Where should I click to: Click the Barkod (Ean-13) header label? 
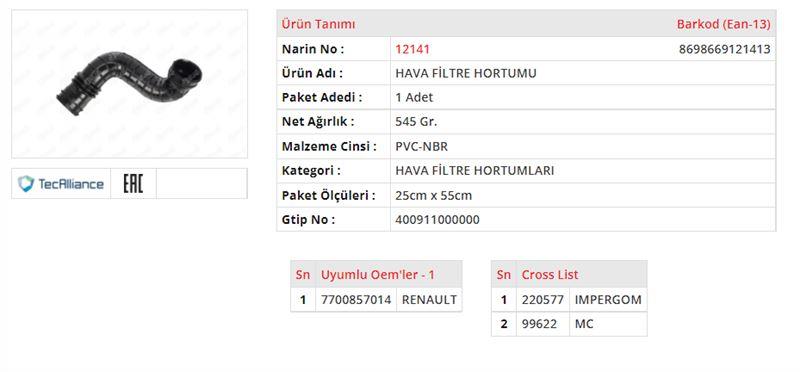click(723, 24)
